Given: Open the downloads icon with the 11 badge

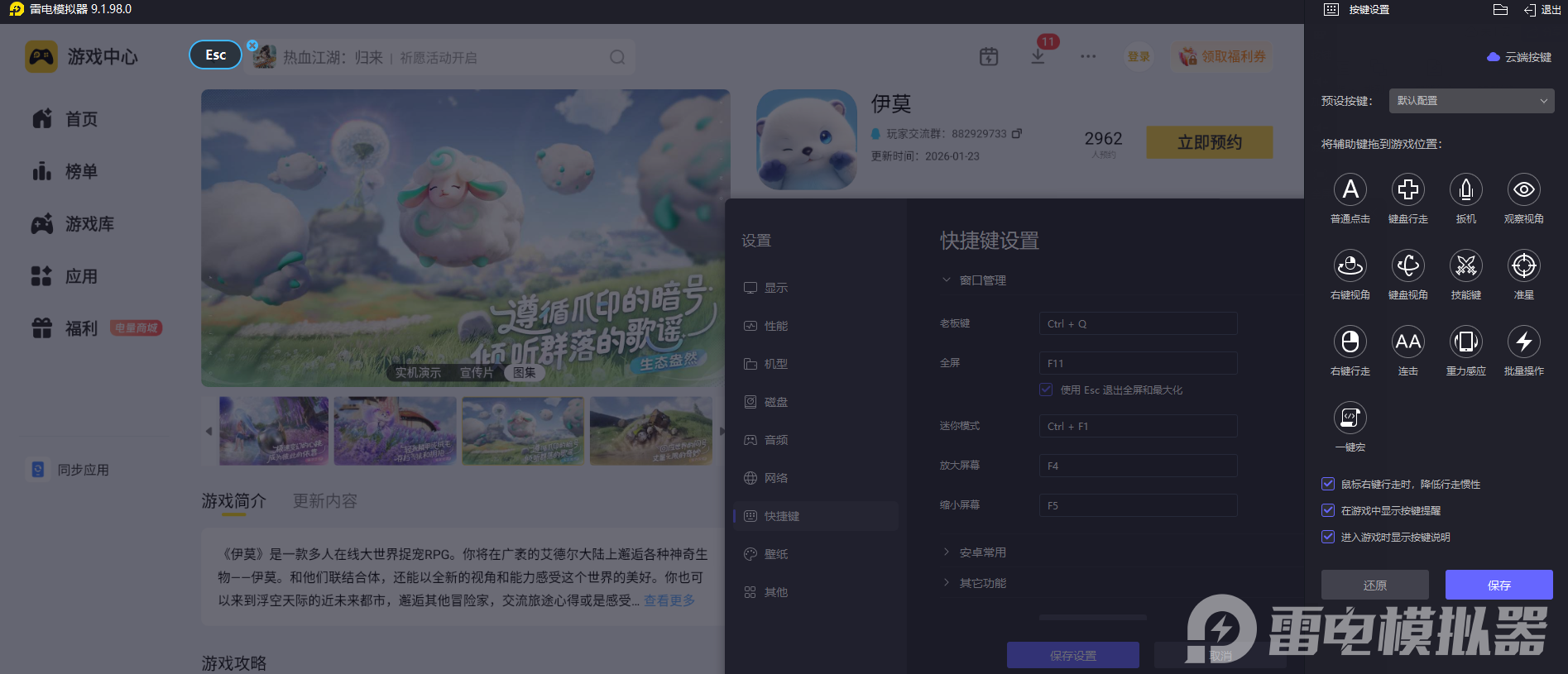Looking at the screenshot, I should [1038, 56].
